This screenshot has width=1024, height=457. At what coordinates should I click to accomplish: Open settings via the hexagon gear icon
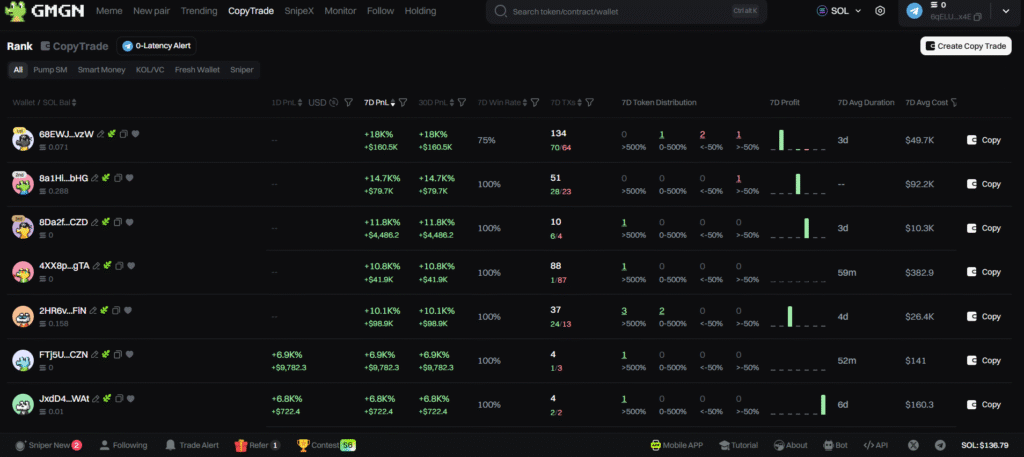point(880,11)
